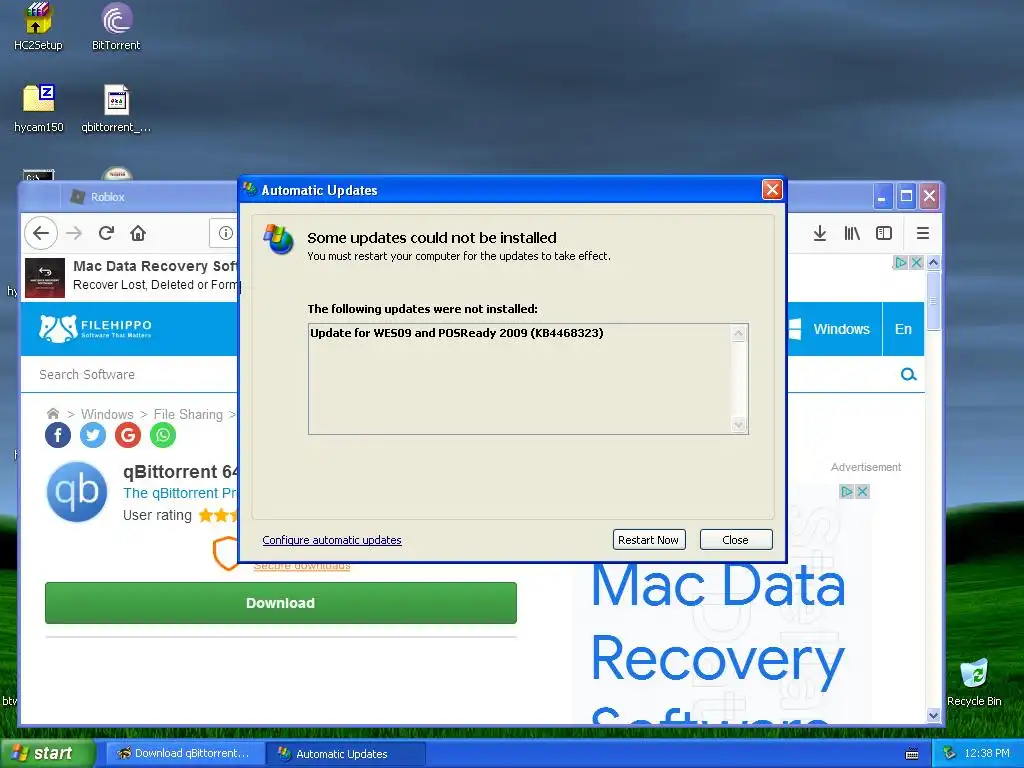The width and height of the screenshot is (1024, 768).
Task: Open the browser downloads panel
Action: click(820, 233)
